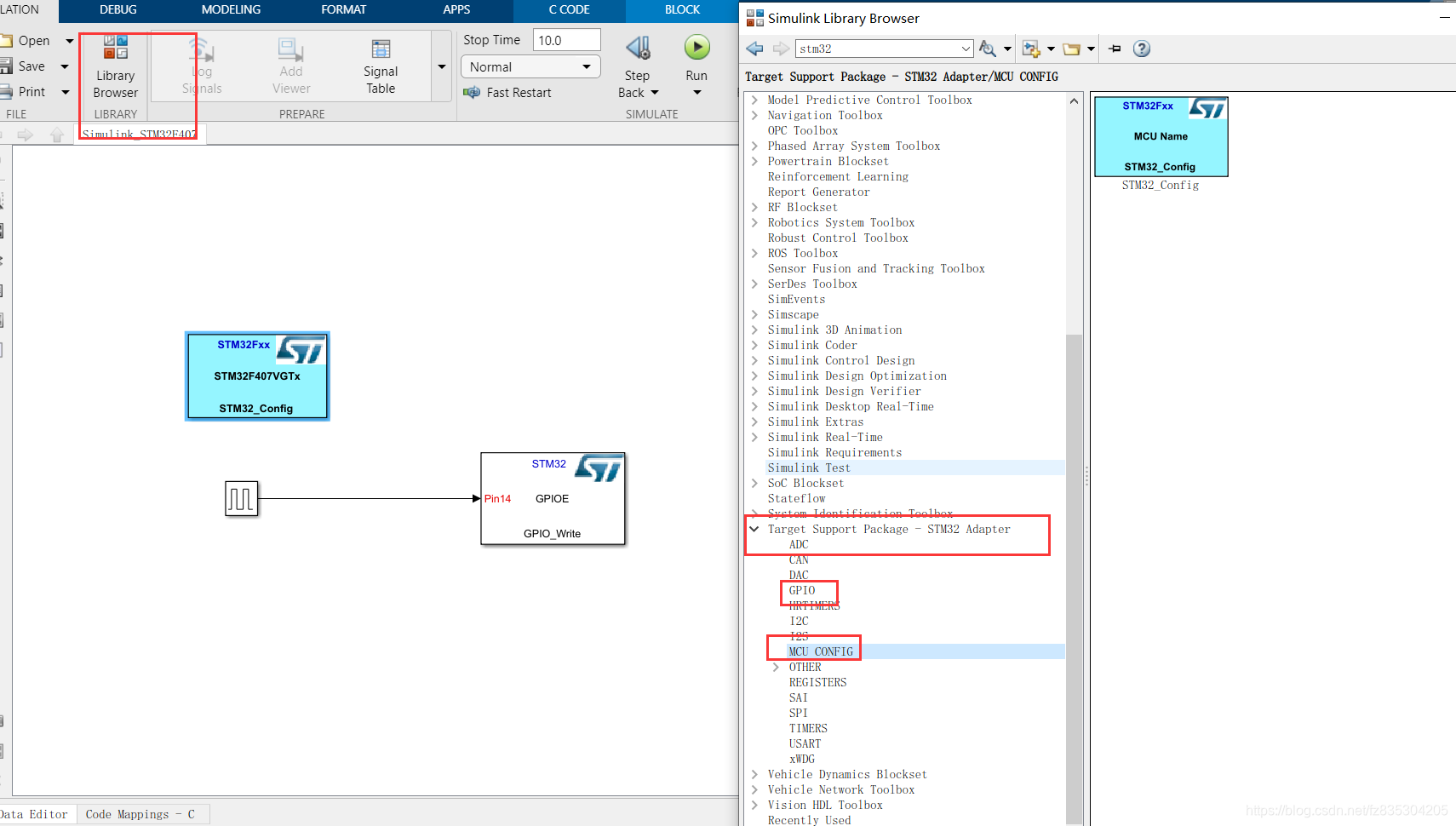
Task: Collapse Target Support Package - STM32 Adapter
Action: pyautogui.click(x=754, y=528)
